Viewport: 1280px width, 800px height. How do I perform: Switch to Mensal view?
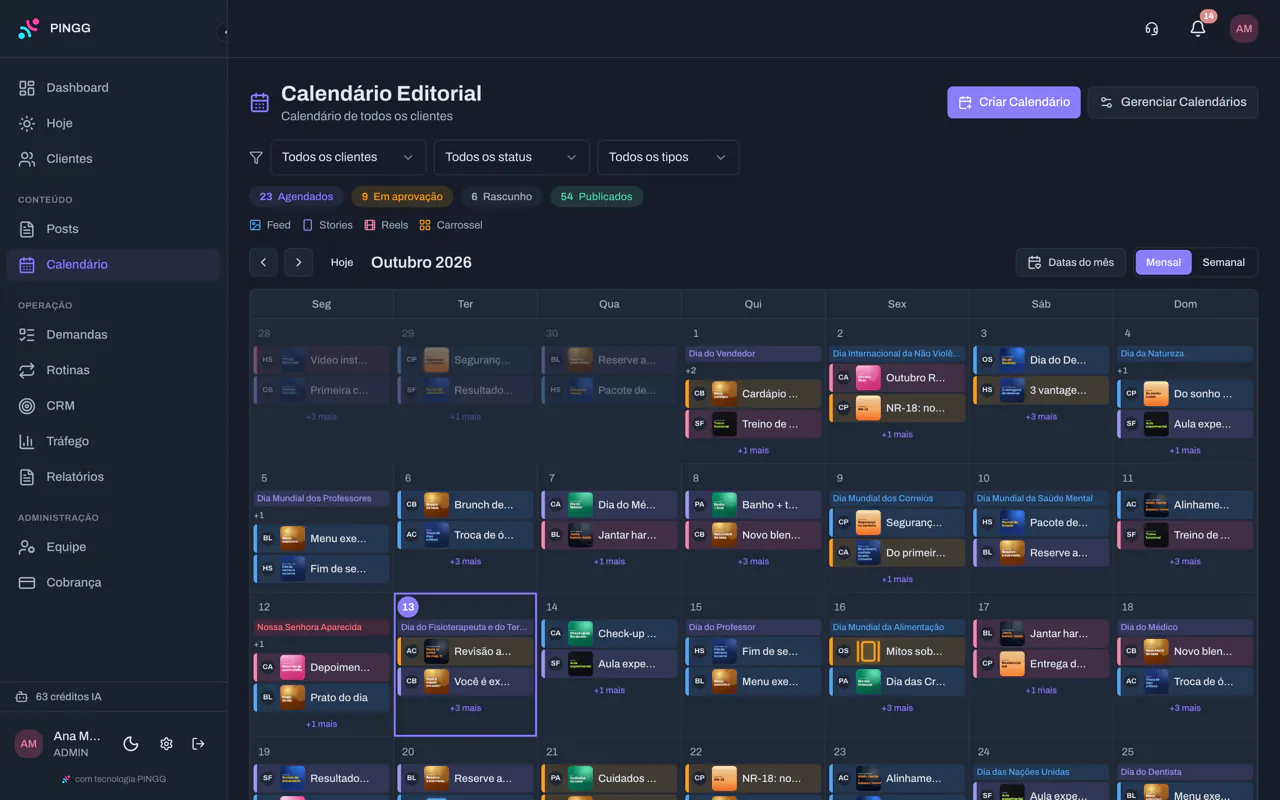tap(1163, 262)
